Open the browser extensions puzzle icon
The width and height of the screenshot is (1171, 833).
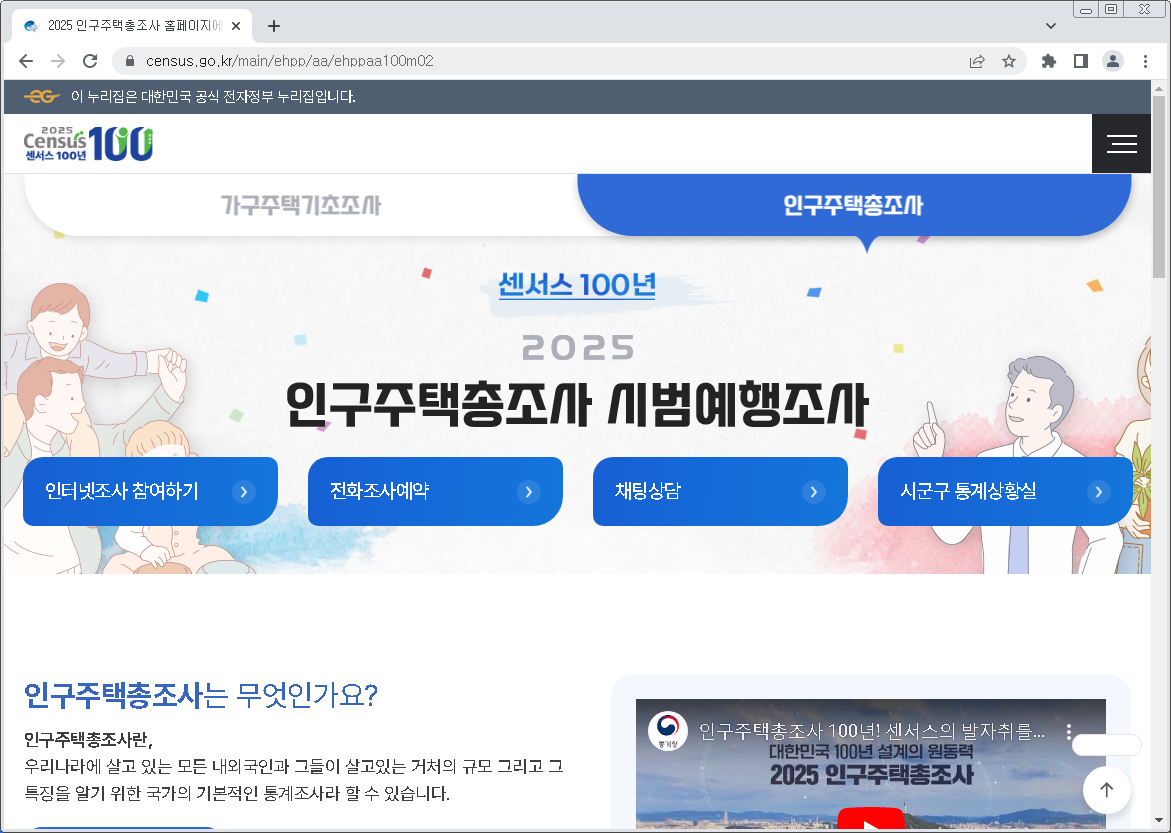pyautogui.click(x=1048, y=60)
